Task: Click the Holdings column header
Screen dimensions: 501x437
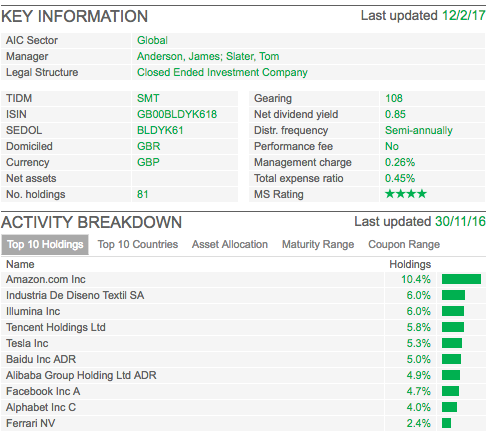Action: point(410,264)
